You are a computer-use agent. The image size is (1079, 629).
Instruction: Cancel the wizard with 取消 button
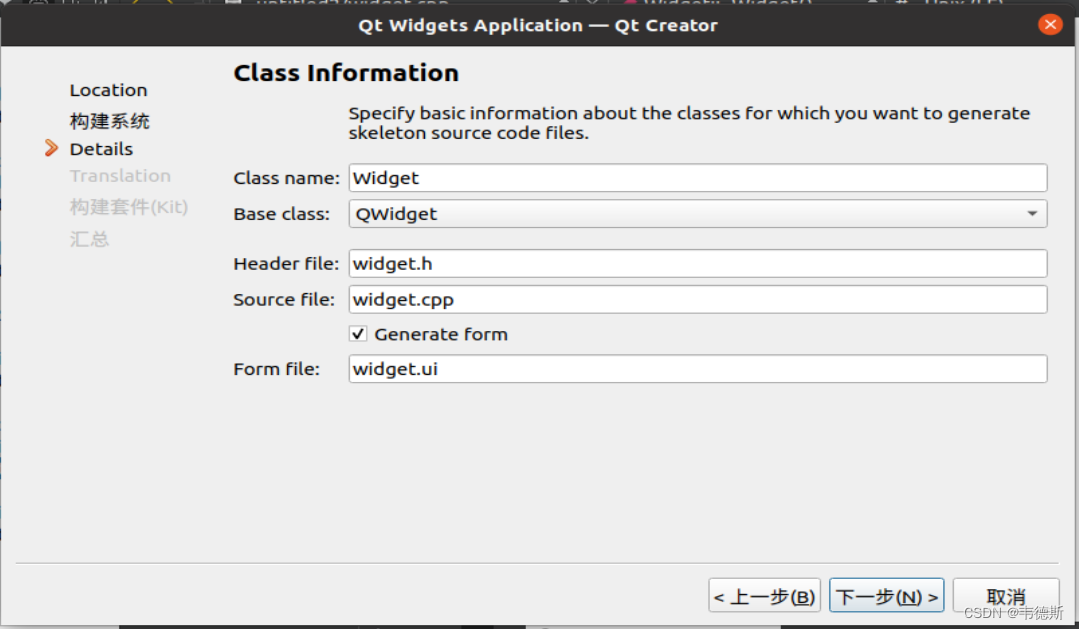click(x=1006, y=596)
